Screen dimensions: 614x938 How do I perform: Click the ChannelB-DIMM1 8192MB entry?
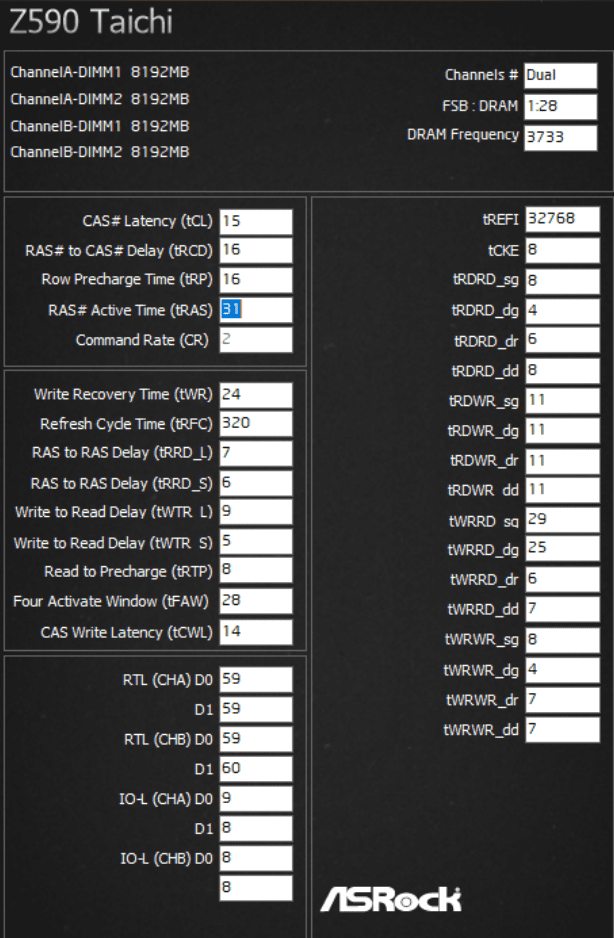pos(100,126)
